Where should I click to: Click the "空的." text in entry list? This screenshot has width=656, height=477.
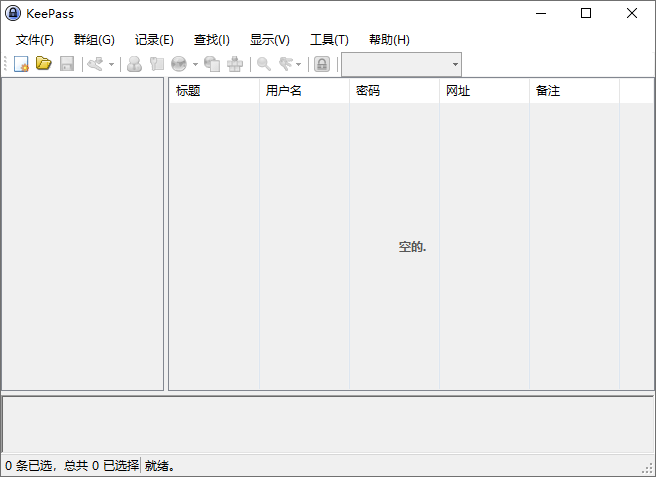coord(412,247)
